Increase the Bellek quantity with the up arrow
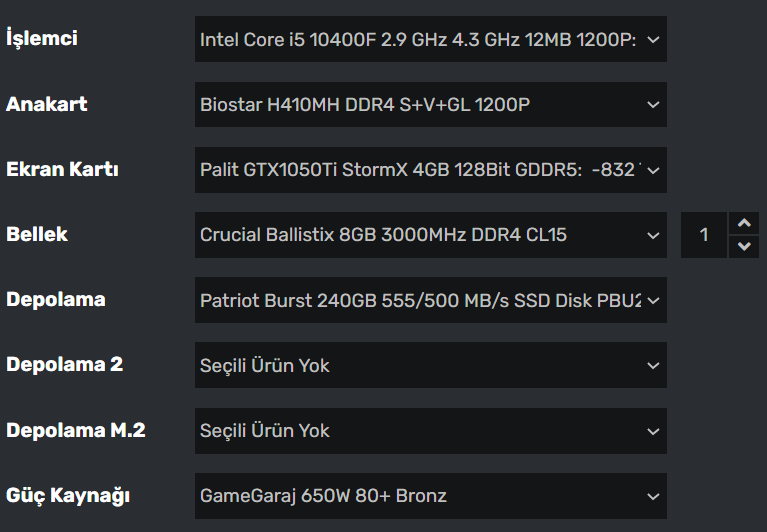This screenshot has height=532, width=767. 743,223
